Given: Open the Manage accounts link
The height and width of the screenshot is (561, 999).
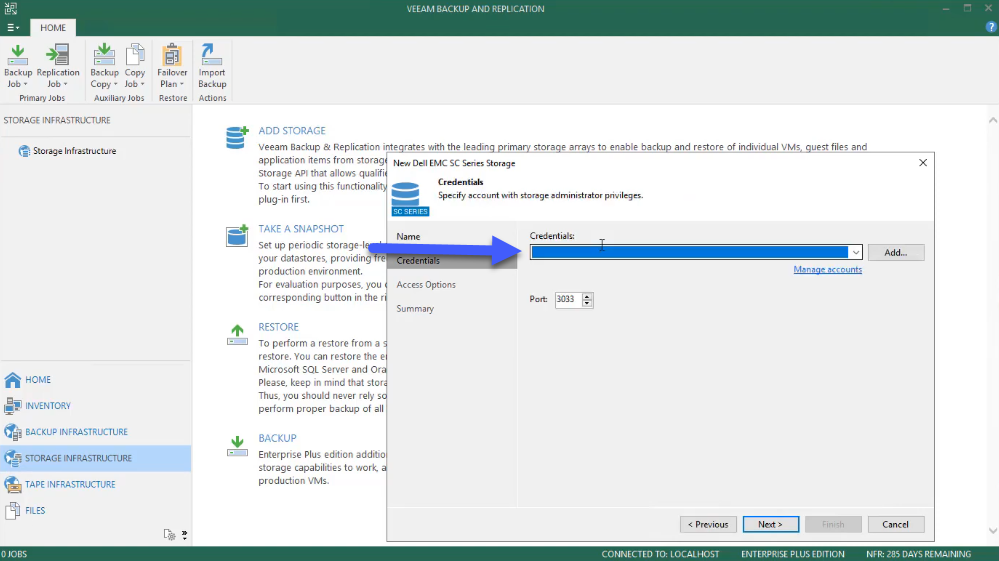Looking at the screenshot, I should 828,269.
